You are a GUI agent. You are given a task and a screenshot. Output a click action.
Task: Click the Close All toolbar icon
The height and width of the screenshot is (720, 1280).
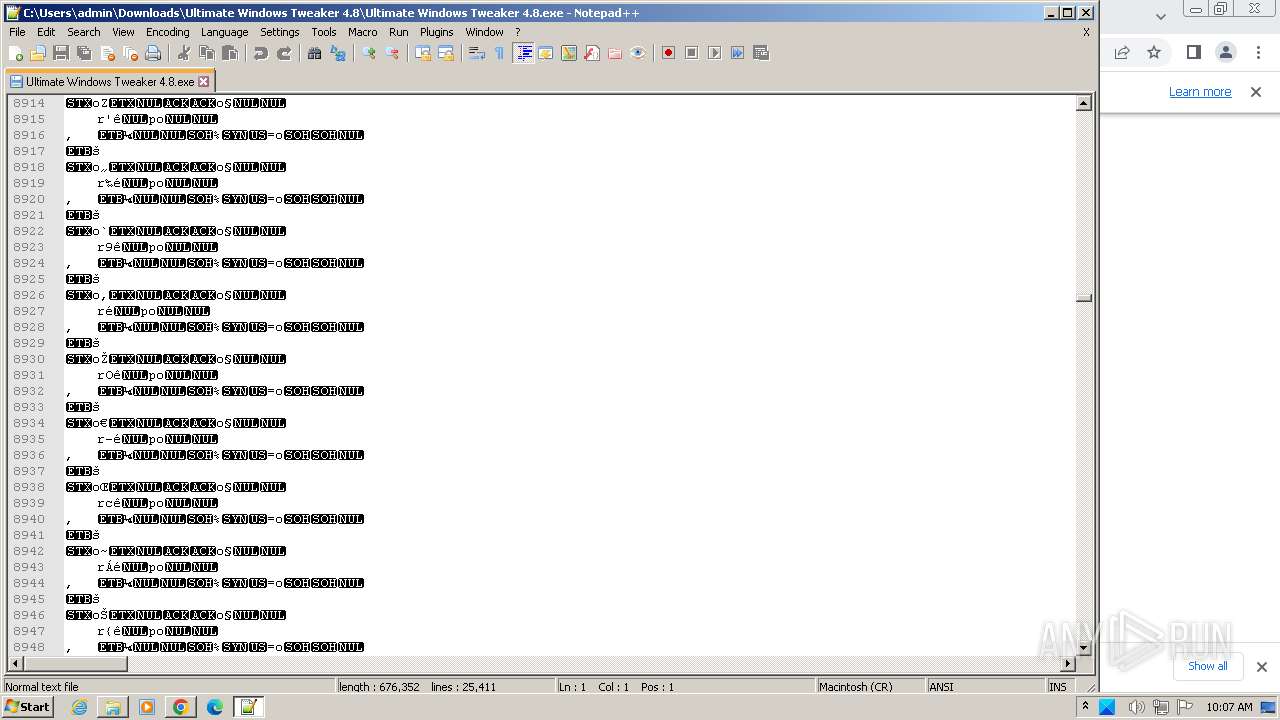[x=130, y=53]
